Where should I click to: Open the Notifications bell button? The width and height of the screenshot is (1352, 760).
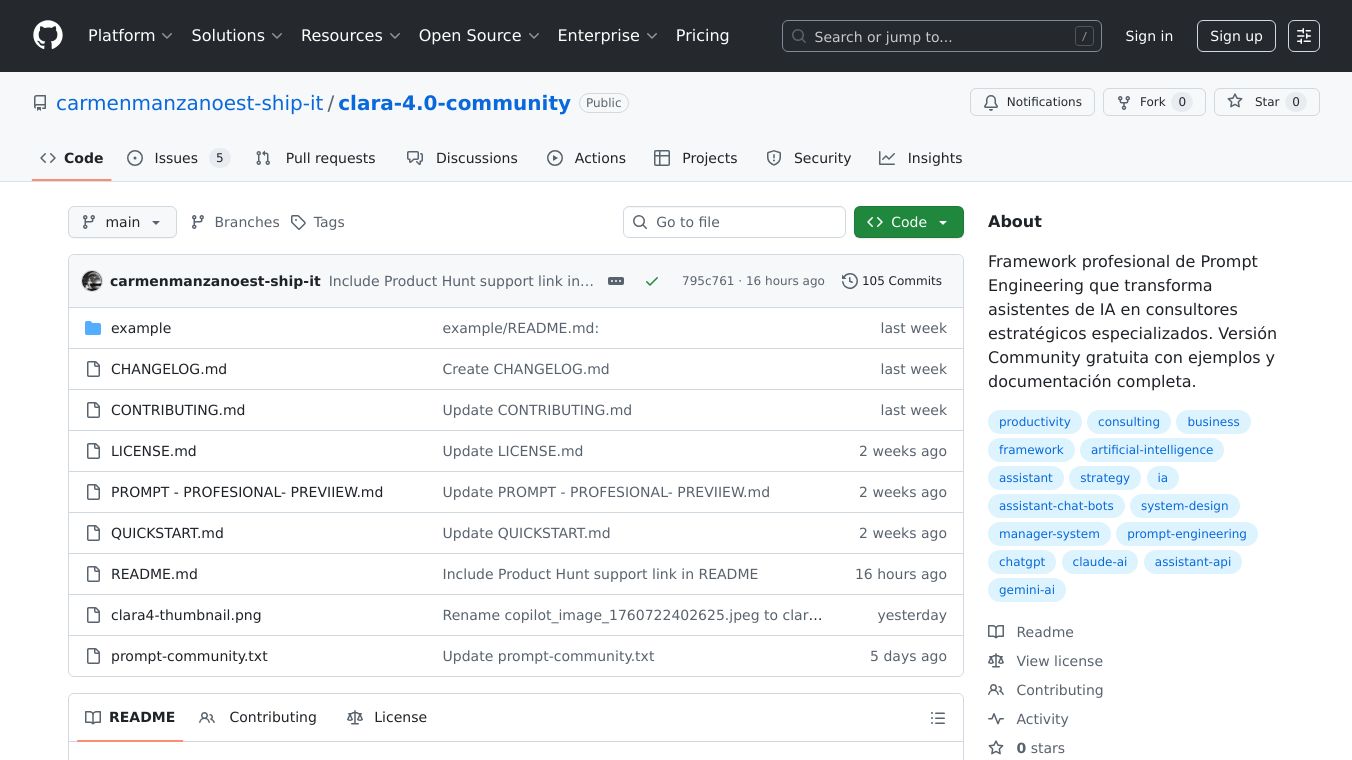pyautogui.click(x=1032, y=102)
